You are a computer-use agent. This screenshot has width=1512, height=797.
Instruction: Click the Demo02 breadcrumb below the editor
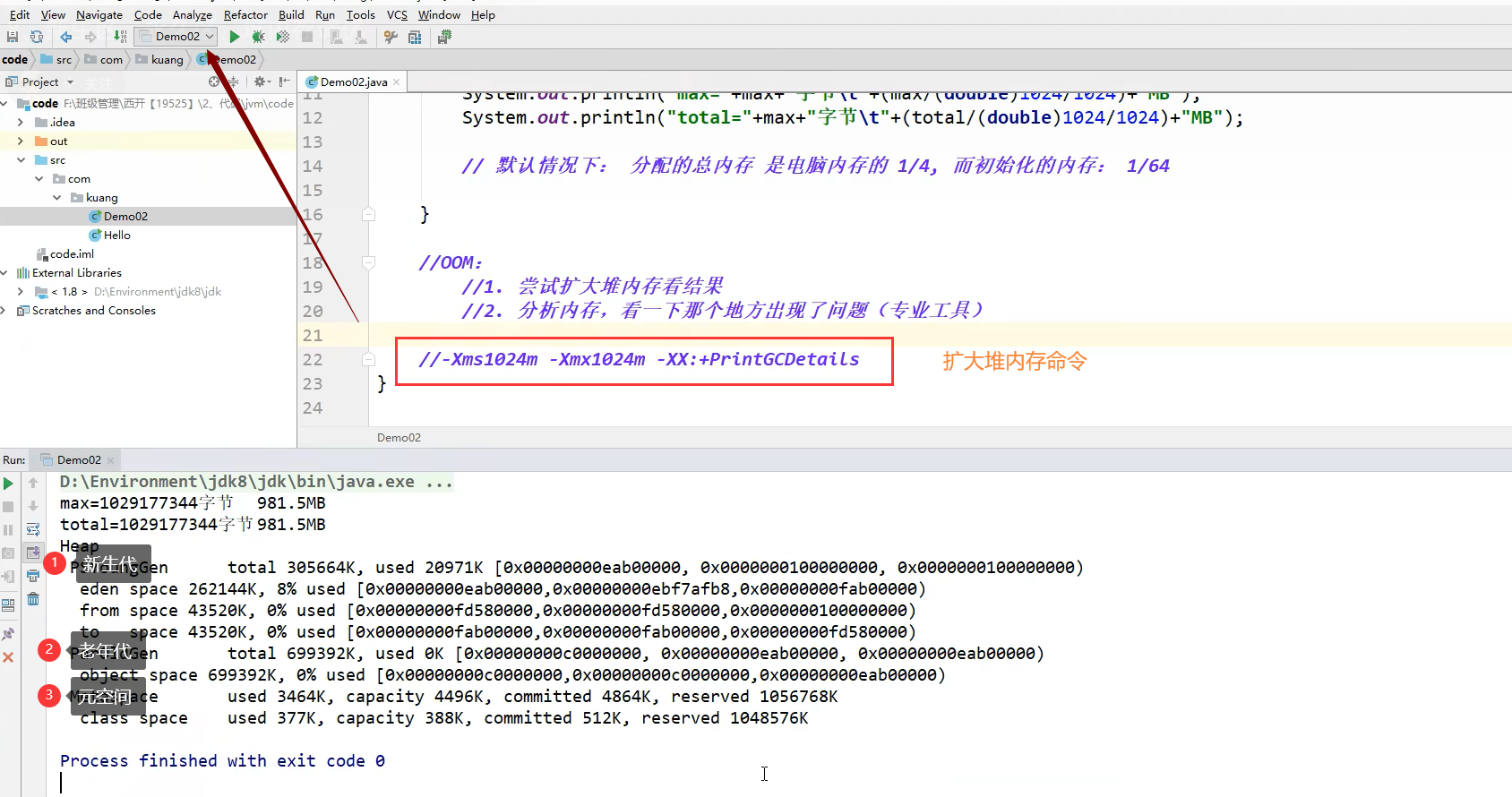click(399, 437)
